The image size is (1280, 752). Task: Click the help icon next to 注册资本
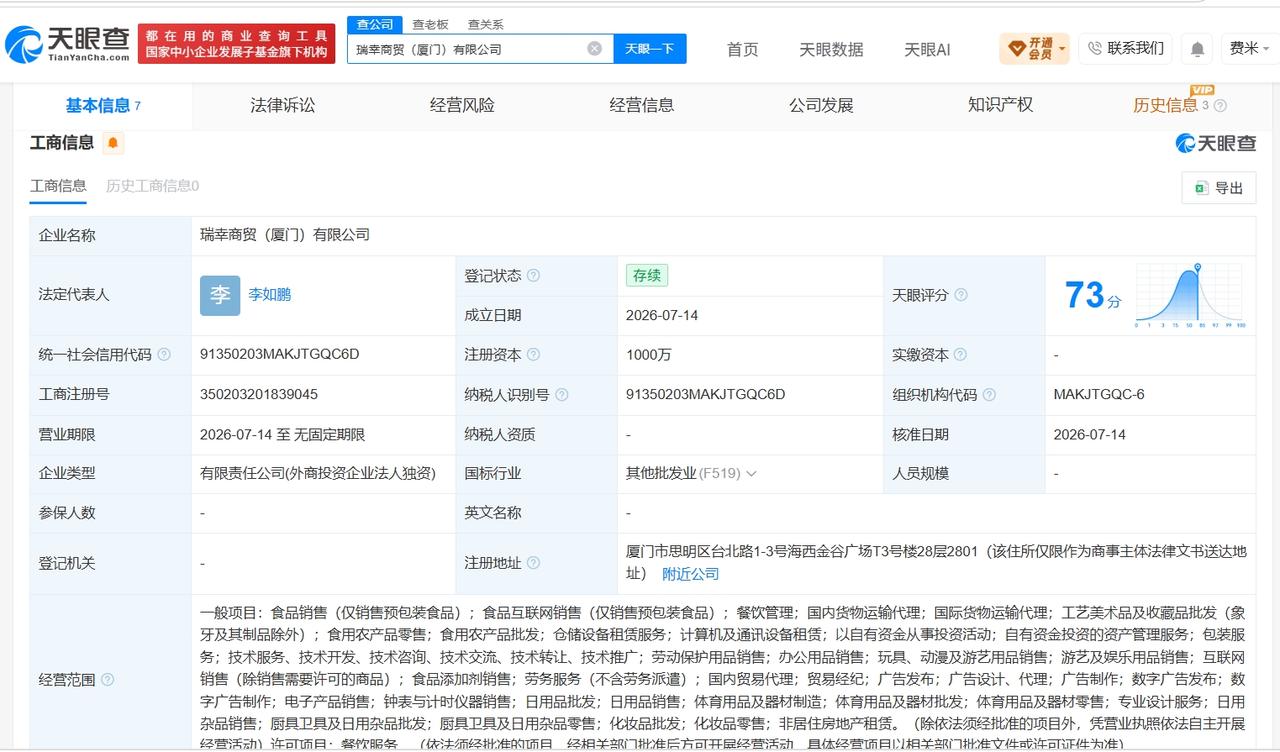(533, 355)
